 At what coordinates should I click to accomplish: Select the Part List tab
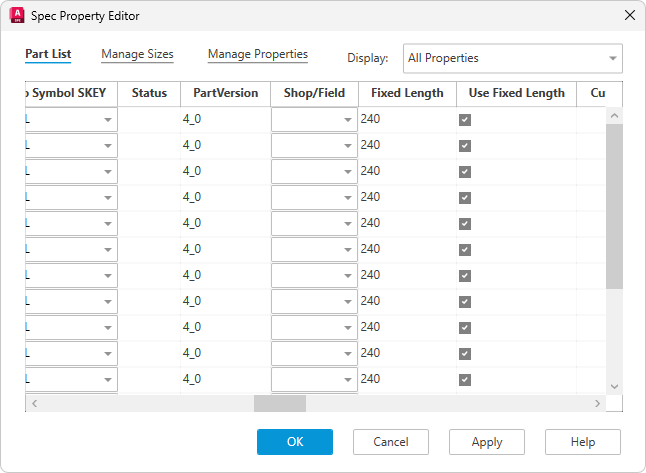(48, 55)
